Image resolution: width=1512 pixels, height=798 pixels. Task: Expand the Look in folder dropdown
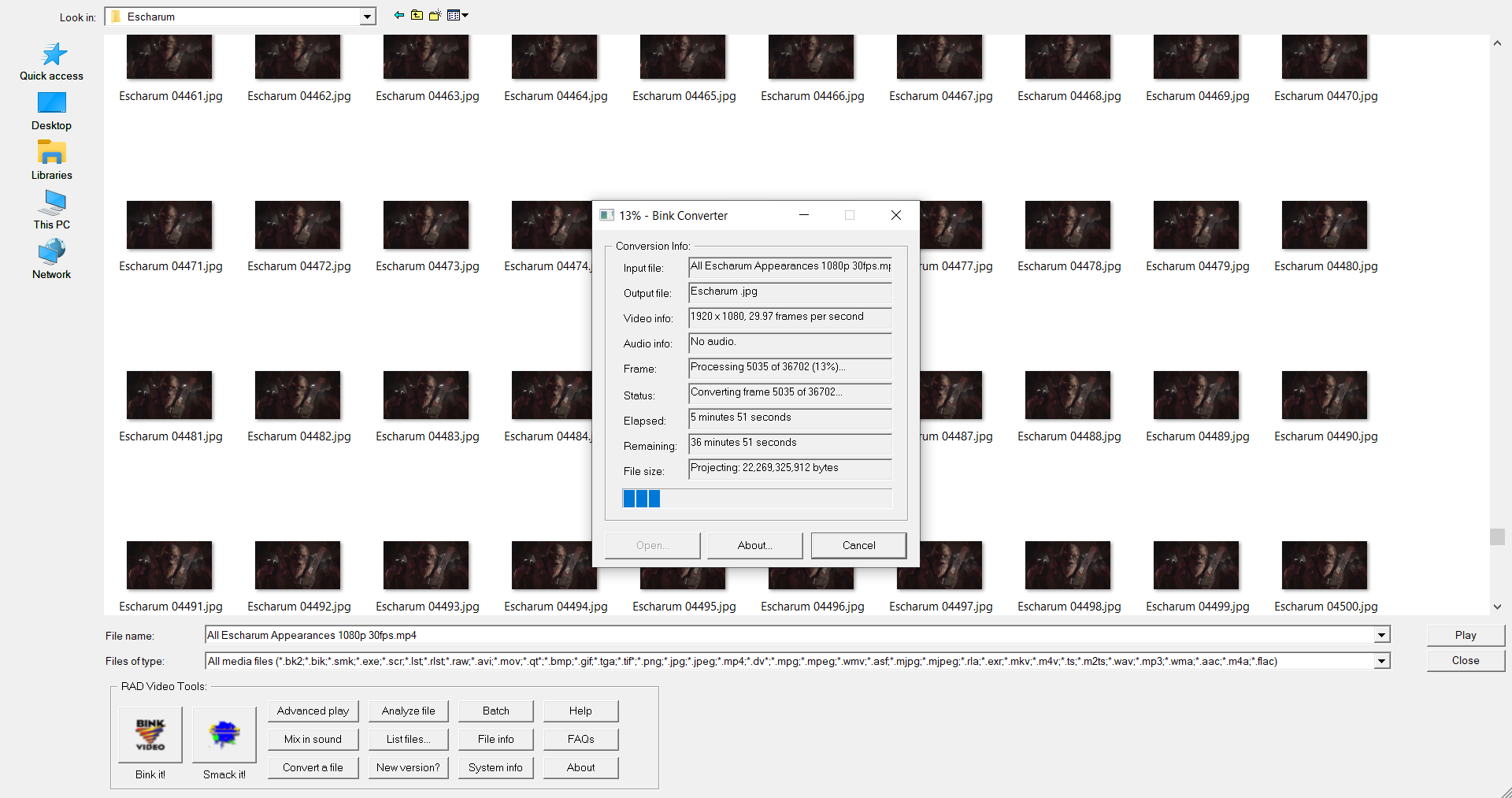[x=367, y=17]
